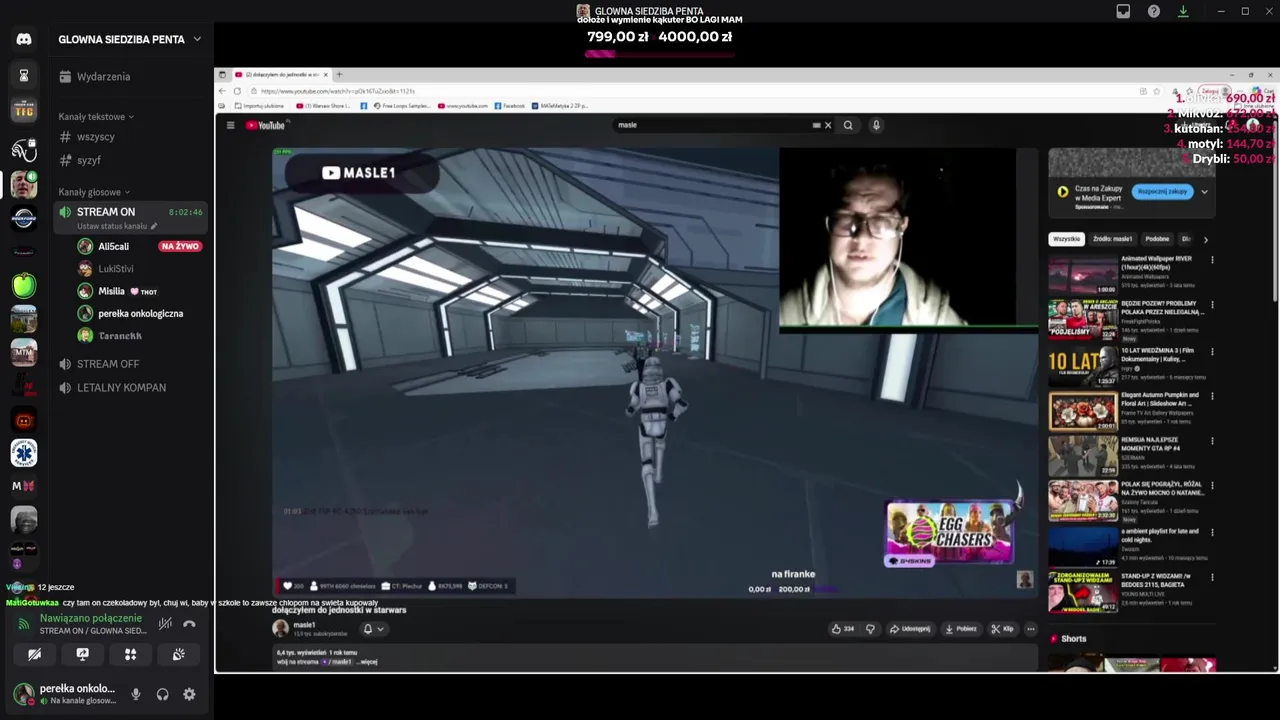Click browser back arrow in stream

click(222, 91)
